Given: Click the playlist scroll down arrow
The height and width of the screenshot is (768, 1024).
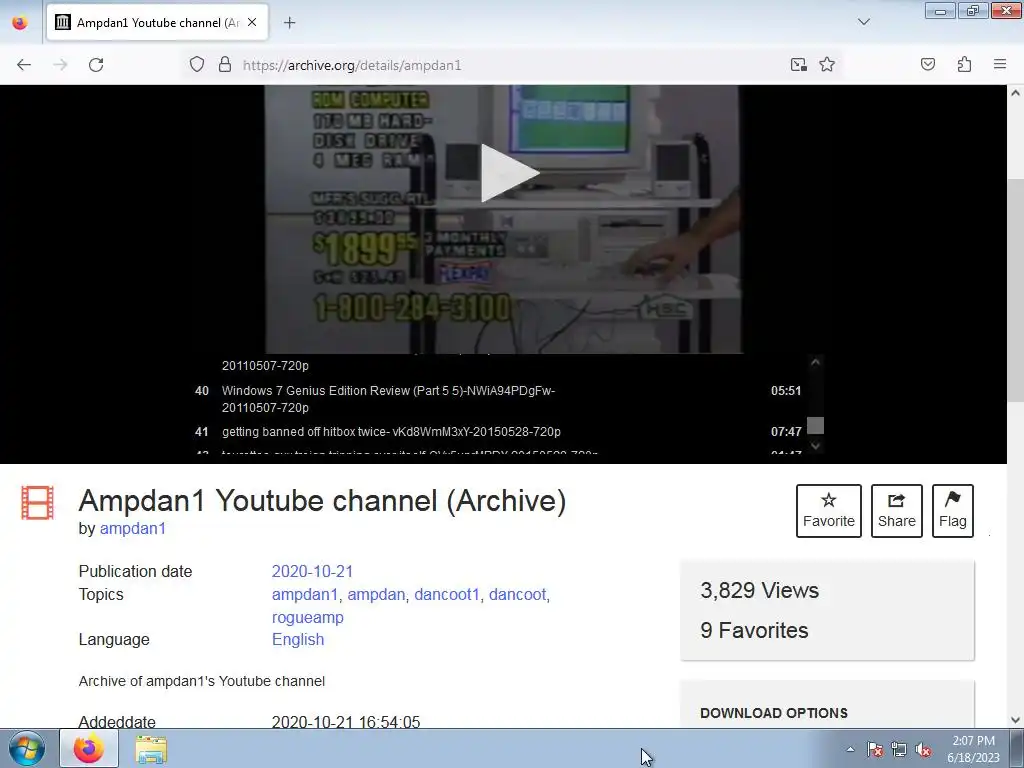Looking at the screenshot, I should tap(815, 446).
